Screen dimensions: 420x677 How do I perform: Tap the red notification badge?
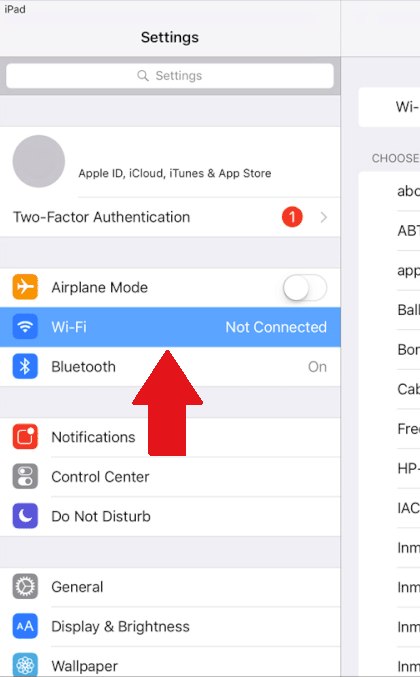pyautogui.click(x=292, y=217)
